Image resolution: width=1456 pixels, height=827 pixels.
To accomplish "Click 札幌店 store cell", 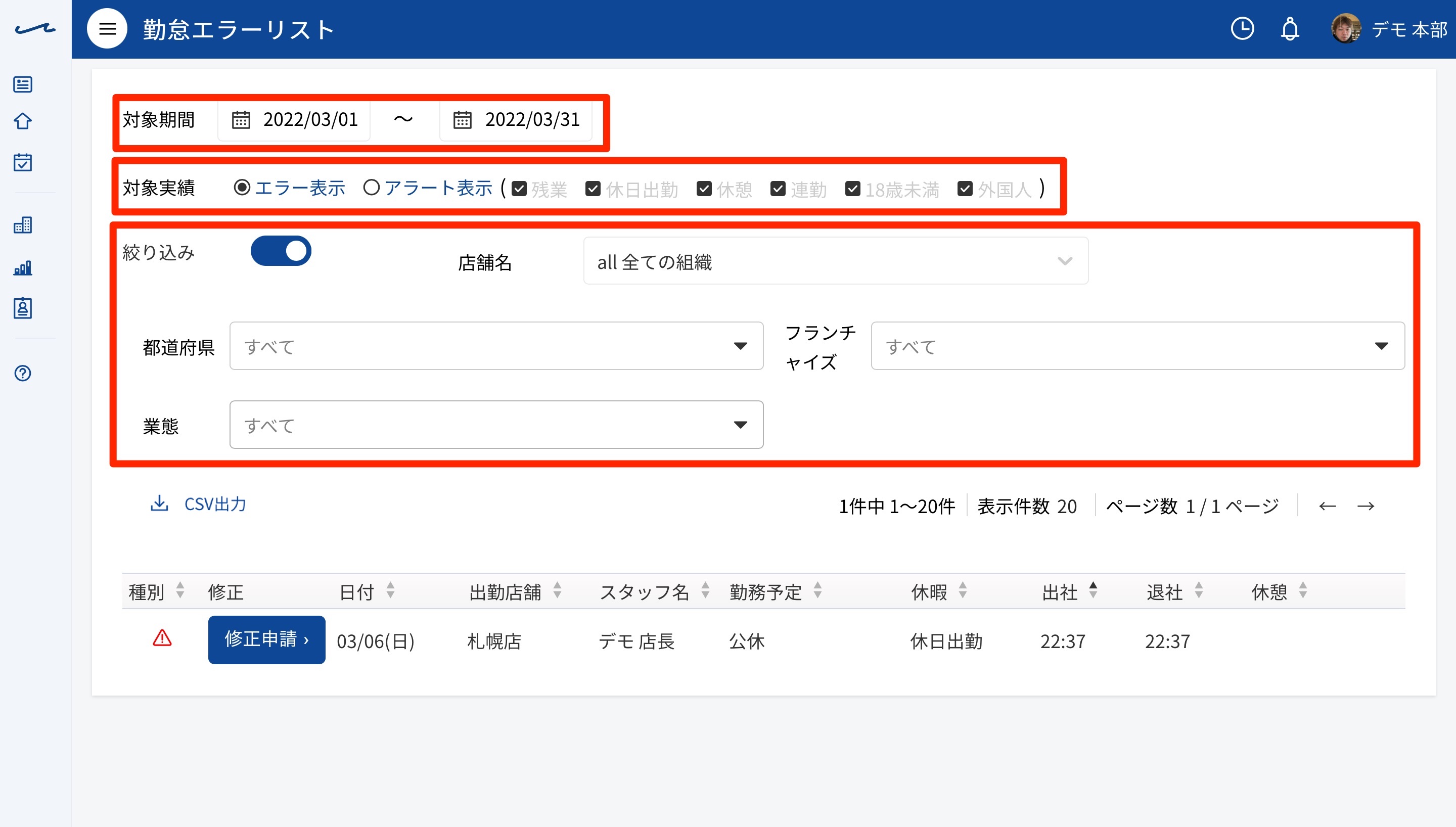I will pos(494,641).
